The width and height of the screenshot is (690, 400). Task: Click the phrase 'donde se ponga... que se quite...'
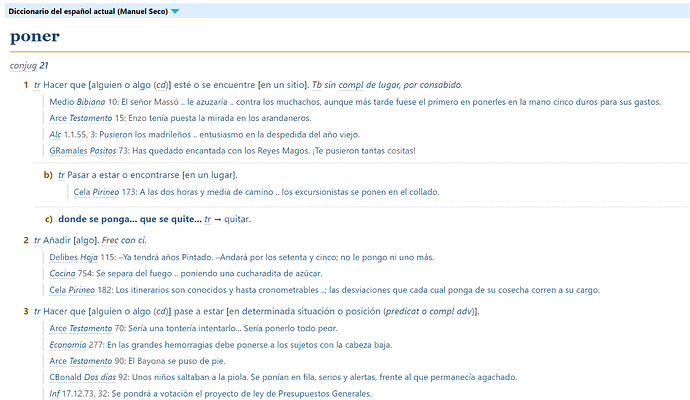click(x=130, y=219)
